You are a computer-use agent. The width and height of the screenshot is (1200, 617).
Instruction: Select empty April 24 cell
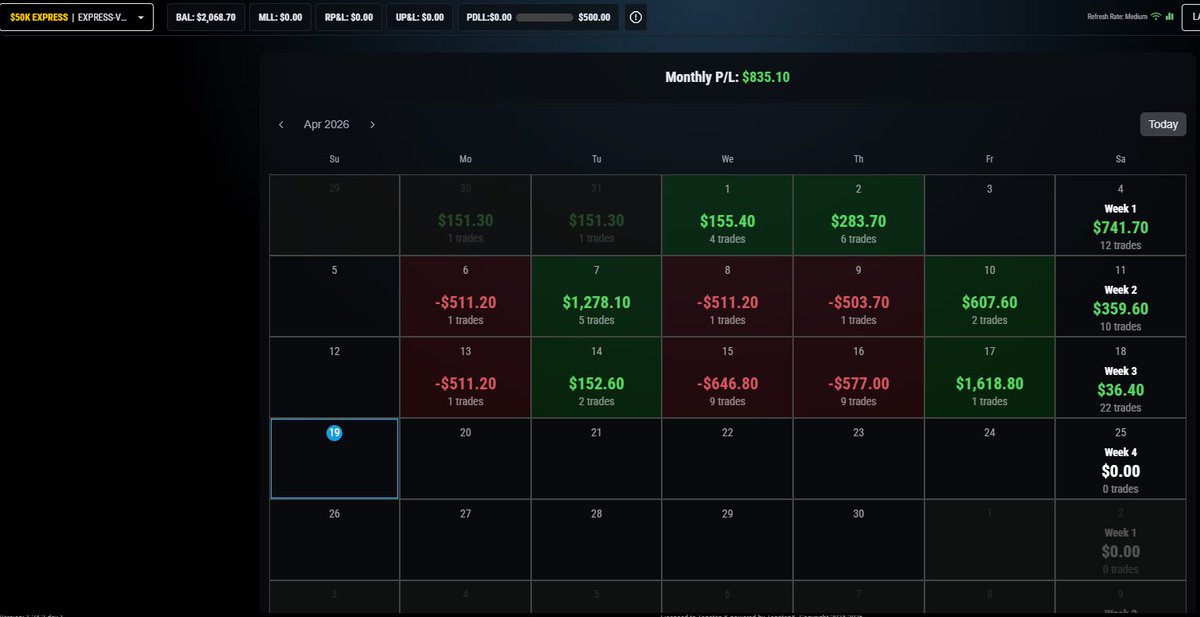pyautogui.click(x=989, y=458)
